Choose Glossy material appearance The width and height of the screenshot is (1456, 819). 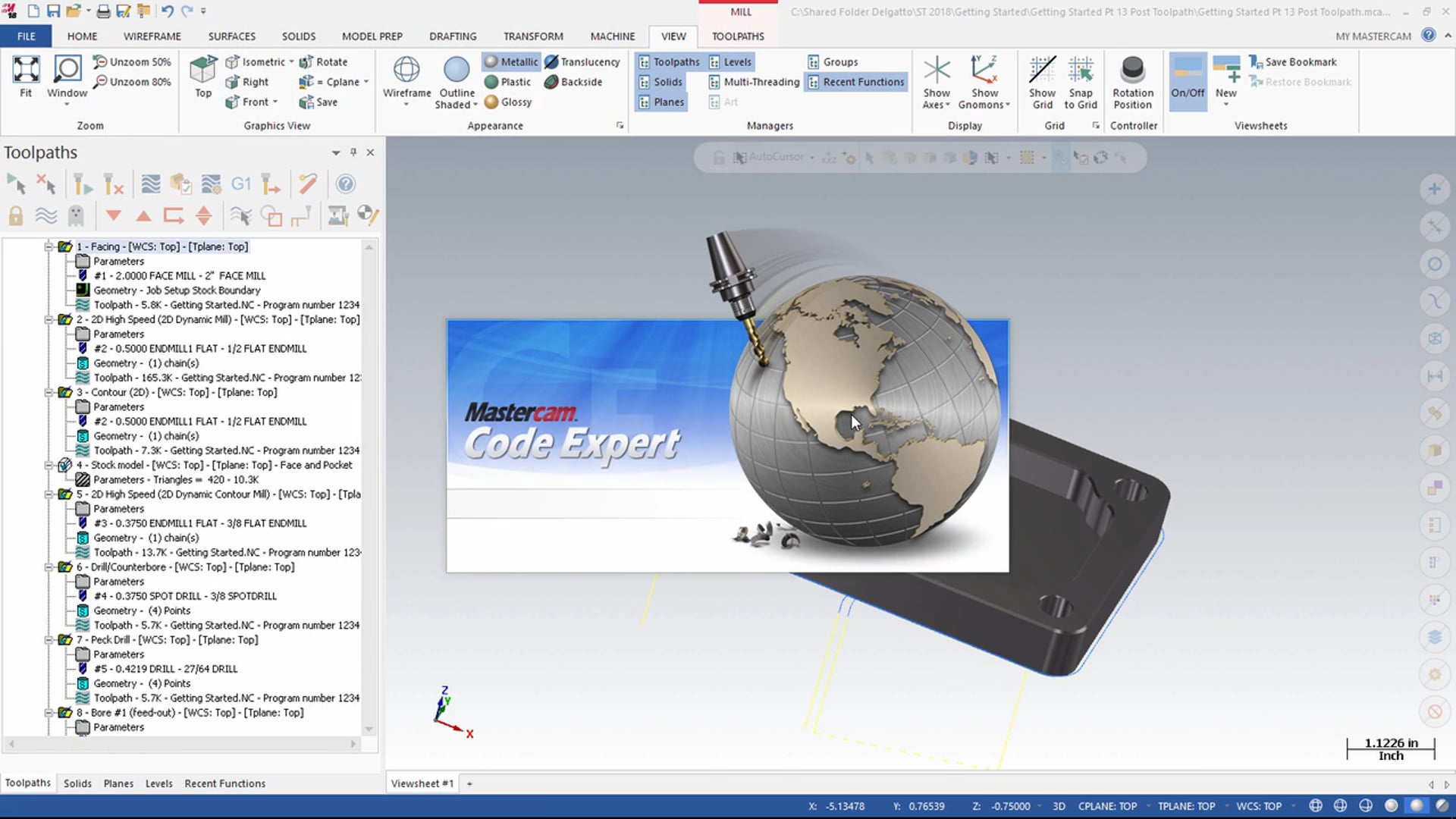point(507,102)
